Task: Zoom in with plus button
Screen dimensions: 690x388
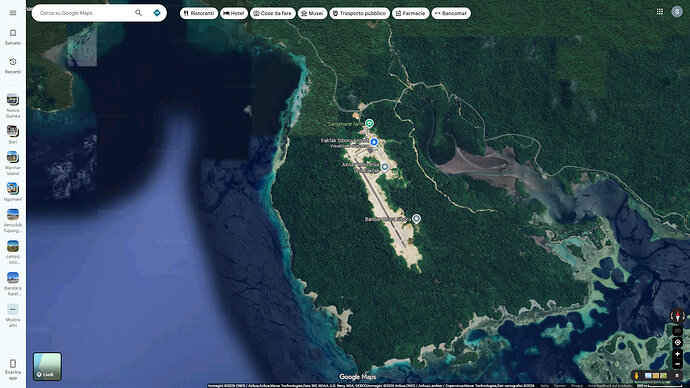Action: click(677, 354)
